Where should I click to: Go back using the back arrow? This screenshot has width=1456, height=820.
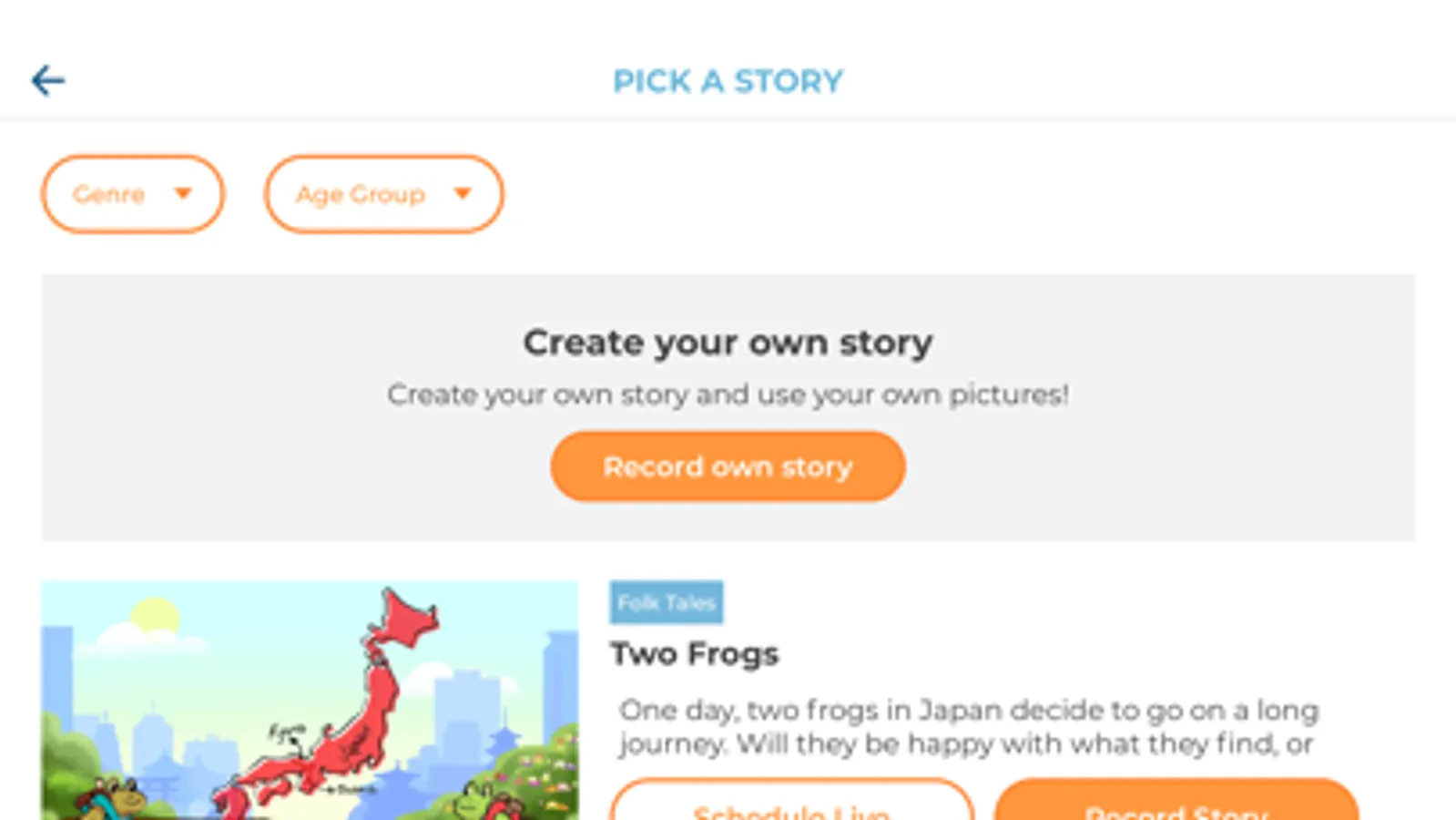tap(47, 81)
